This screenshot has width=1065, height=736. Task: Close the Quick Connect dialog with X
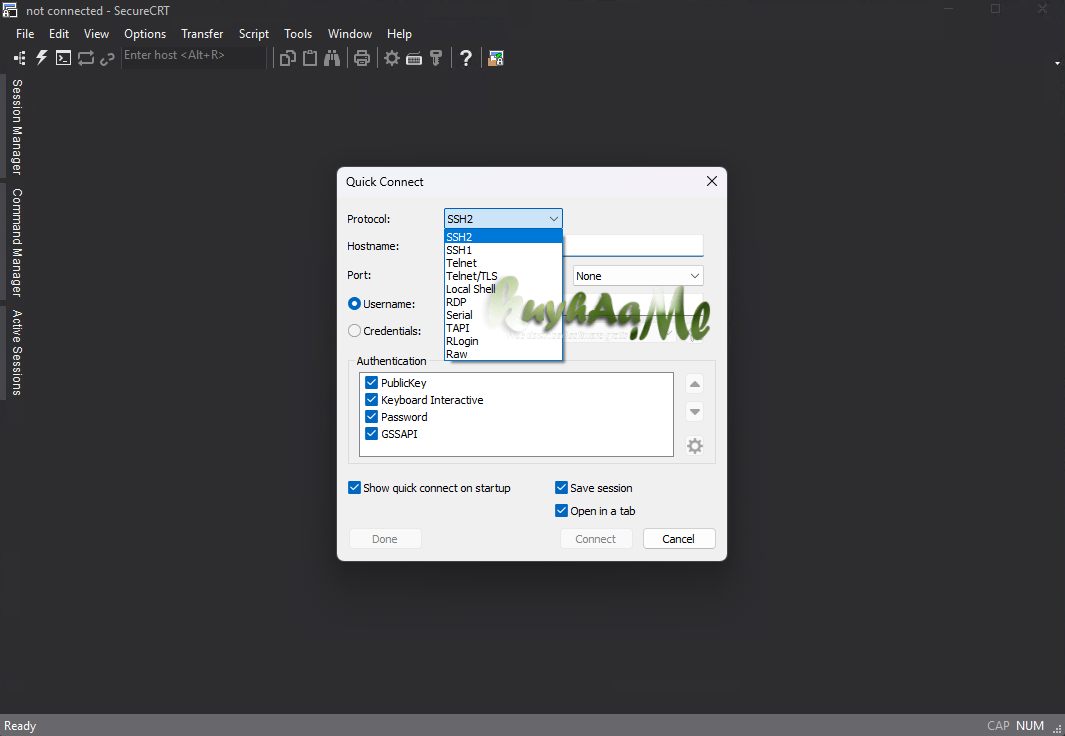(712, 181)
